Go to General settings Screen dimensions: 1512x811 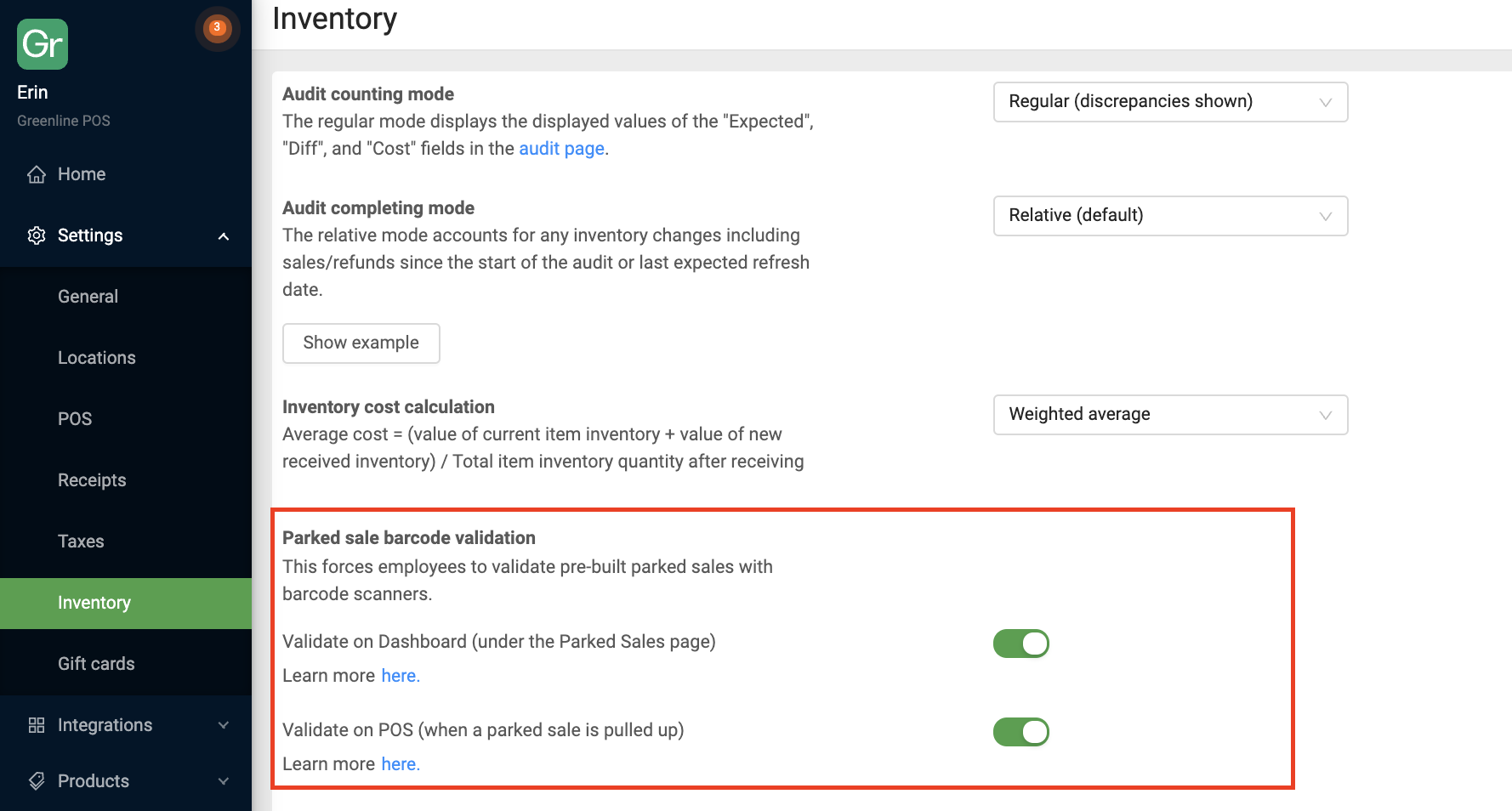point(88,297)
